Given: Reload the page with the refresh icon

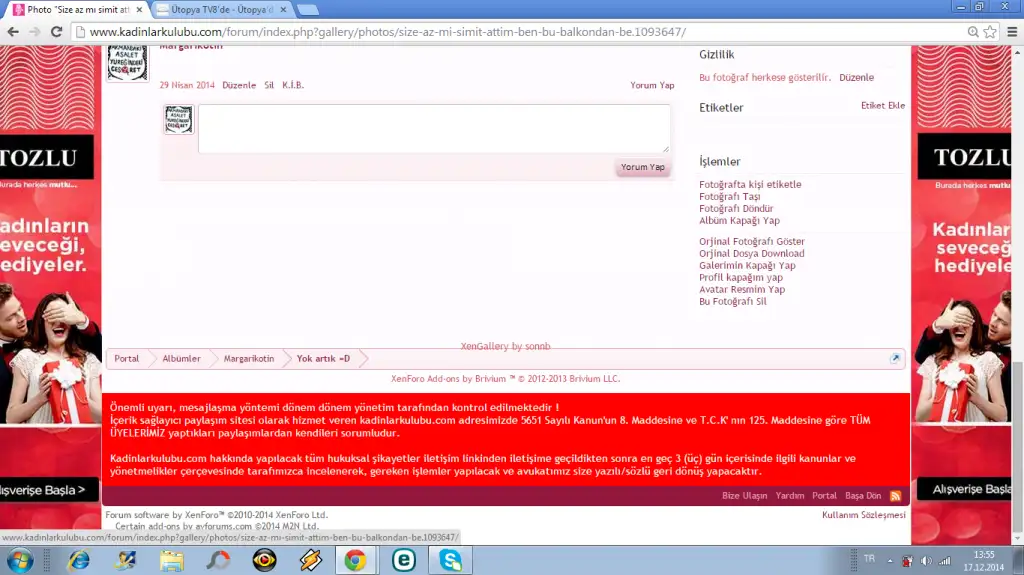Looking at the screenshot, I should (x=56, y=31).
